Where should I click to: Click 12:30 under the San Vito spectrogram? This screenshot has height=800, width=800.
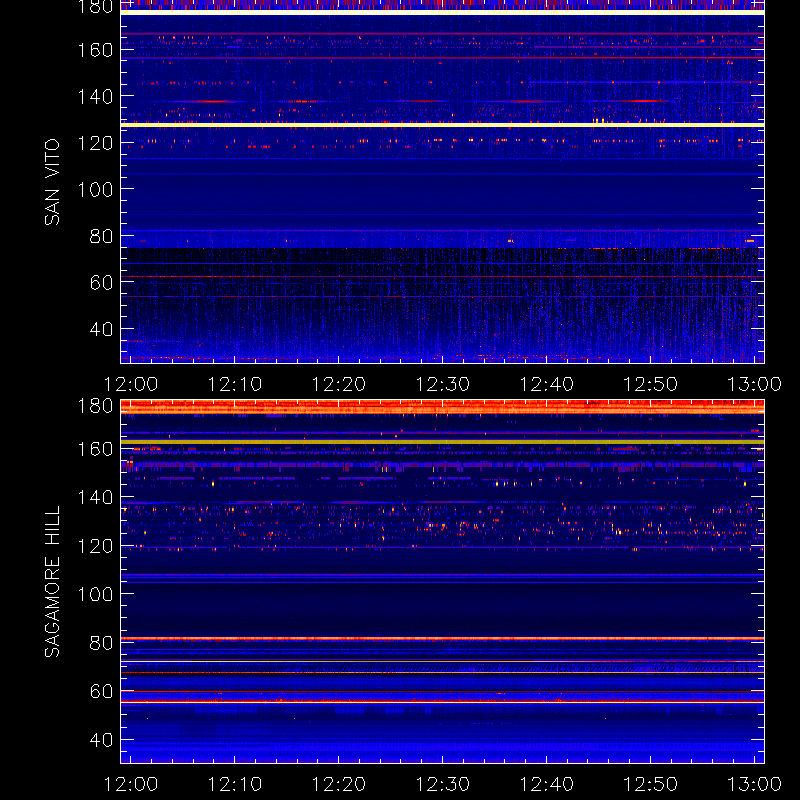442,384
